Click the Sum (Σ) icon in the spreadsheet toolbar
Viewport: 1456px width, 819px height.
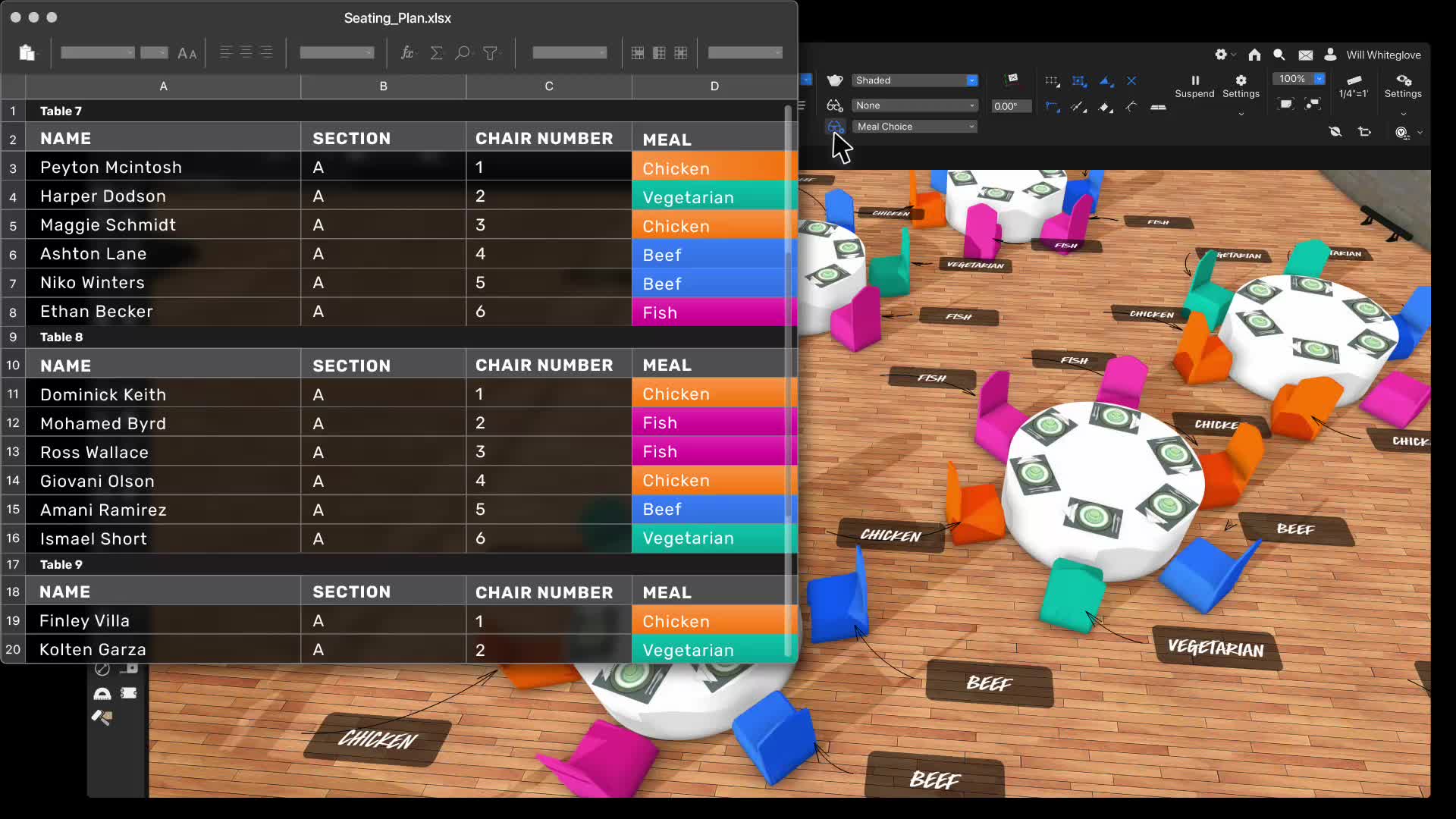437,53
